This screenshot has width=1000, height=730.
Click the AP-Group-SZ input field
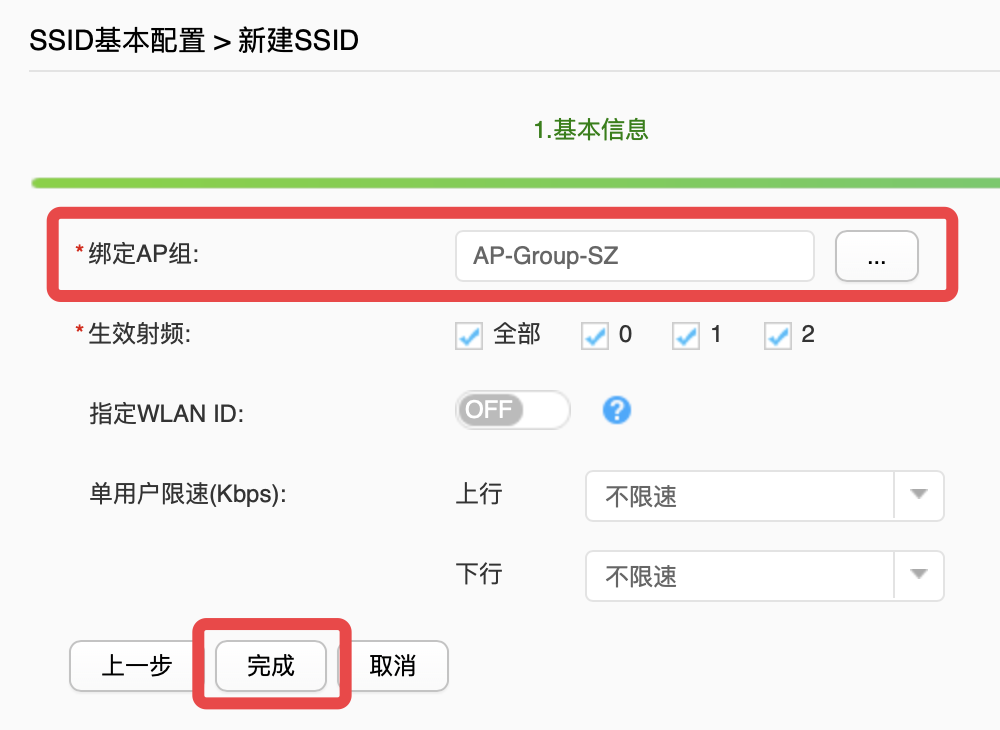634,256
